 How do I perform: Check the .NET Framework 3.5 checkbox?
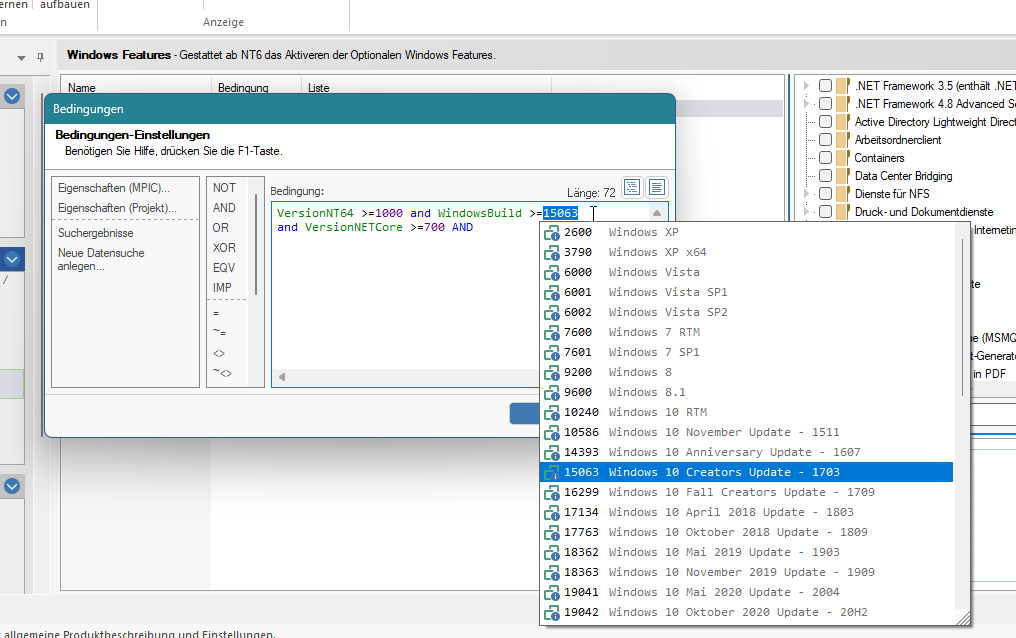[x=825, y=85]
